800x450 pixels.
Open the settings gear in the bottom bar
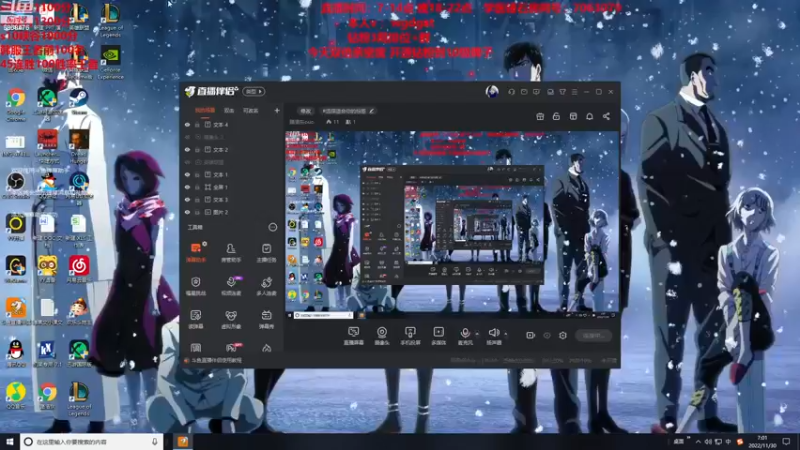(563, 335)
